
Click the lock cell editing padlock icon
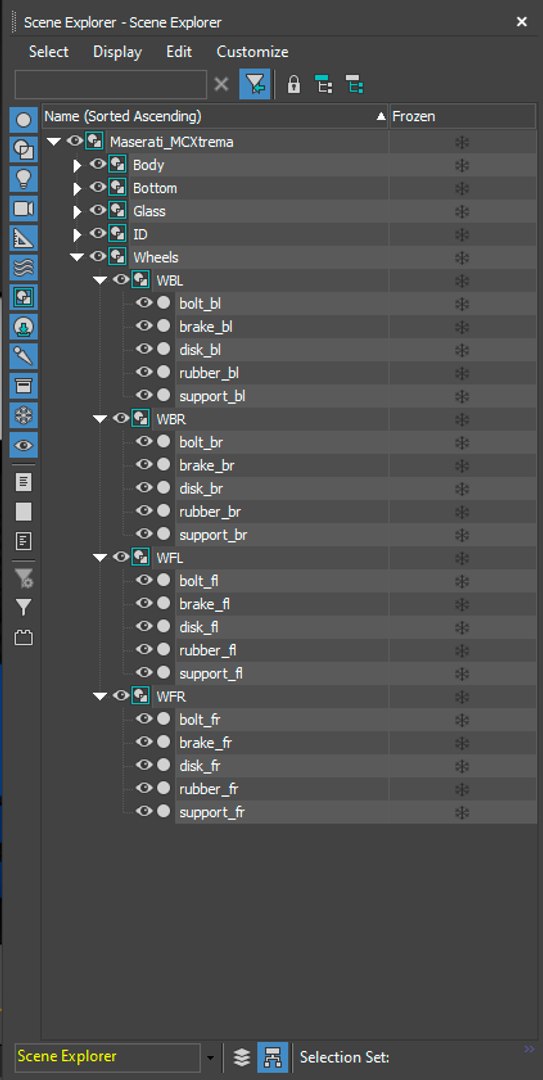tap(294, 85)
